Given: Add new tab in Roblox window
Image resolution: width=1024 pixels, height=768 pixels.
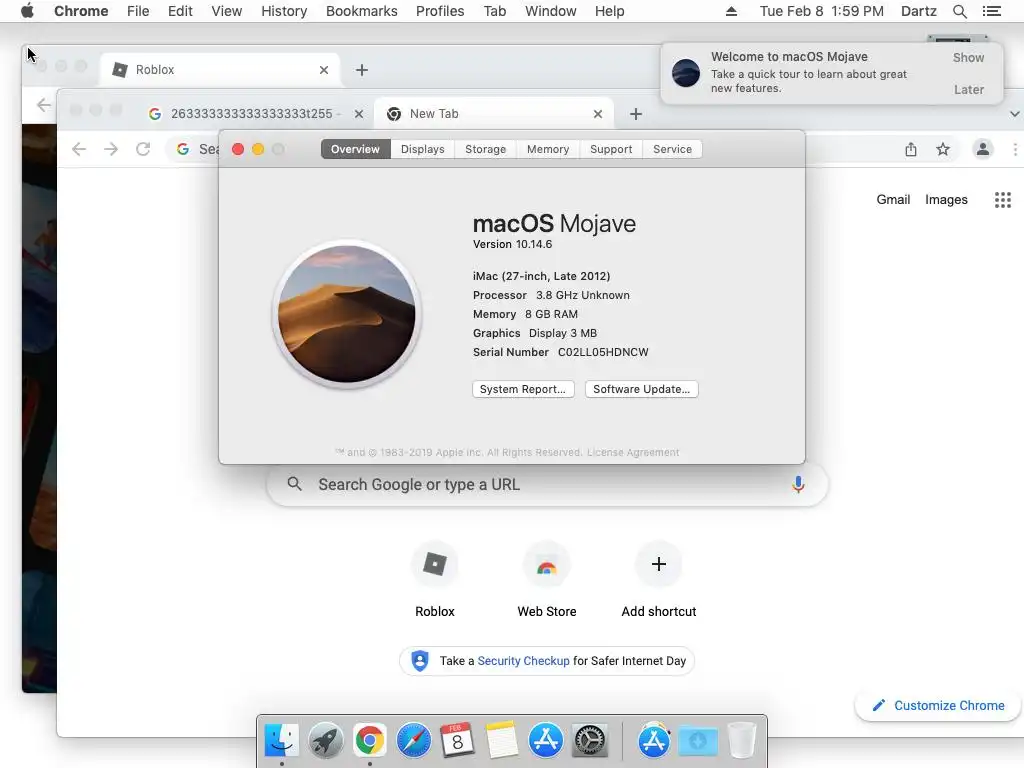Looking at the screenshot, I should pyautogui.click(x=362, y=70).
